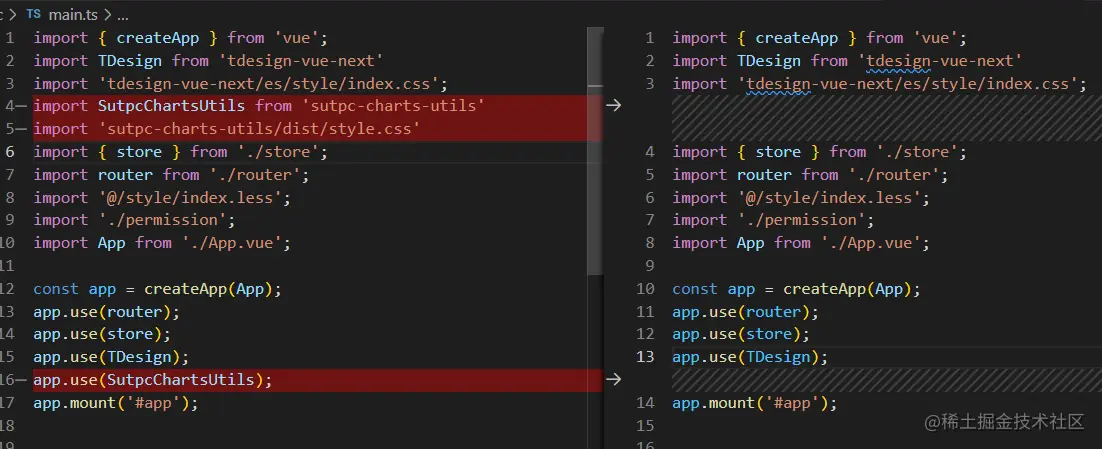Click right pane line importing router from './router'
1102x449 pixels.
810,175
